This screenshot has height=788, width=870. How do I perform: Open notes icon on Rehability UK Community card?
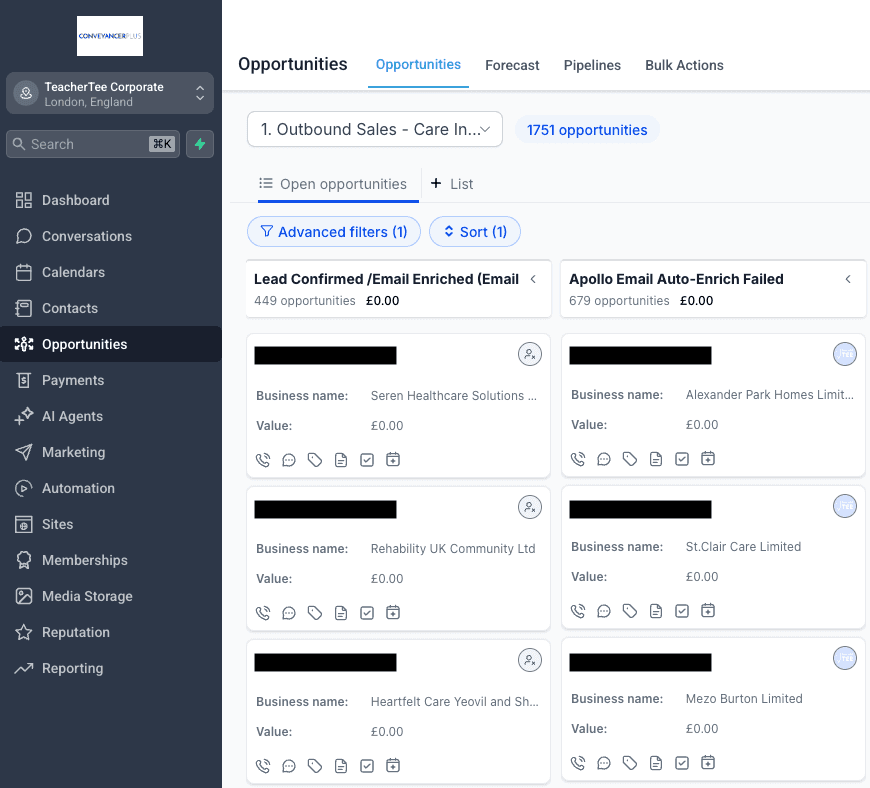tap(341, 613)
